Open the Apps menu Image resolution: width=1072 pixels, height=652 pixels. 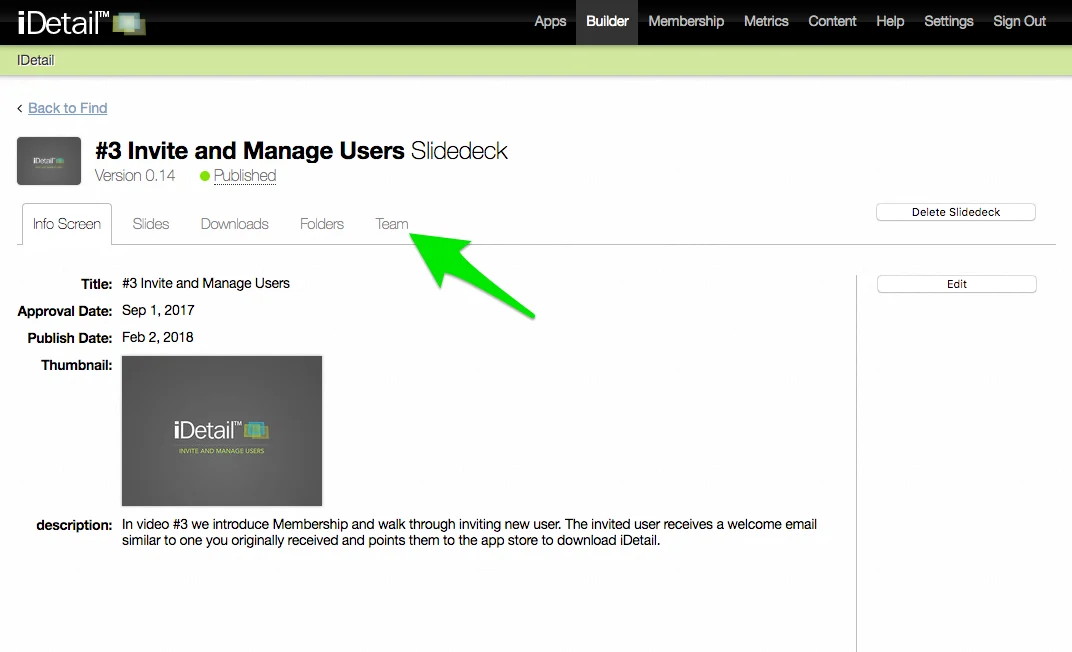(x=550, y=21)
